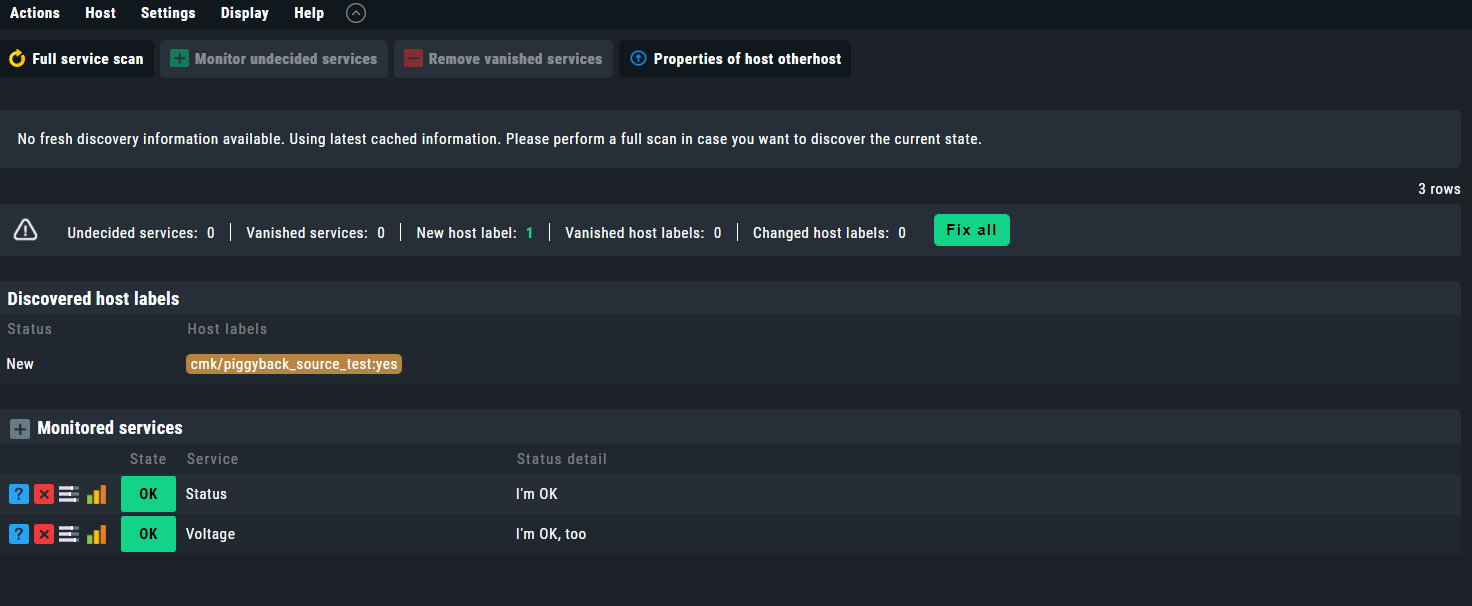The height and width of the screenshot is (606, 1472).
Task: Collapse the Monitored services section
Action: pyautogui.click(x=20, y=429)
